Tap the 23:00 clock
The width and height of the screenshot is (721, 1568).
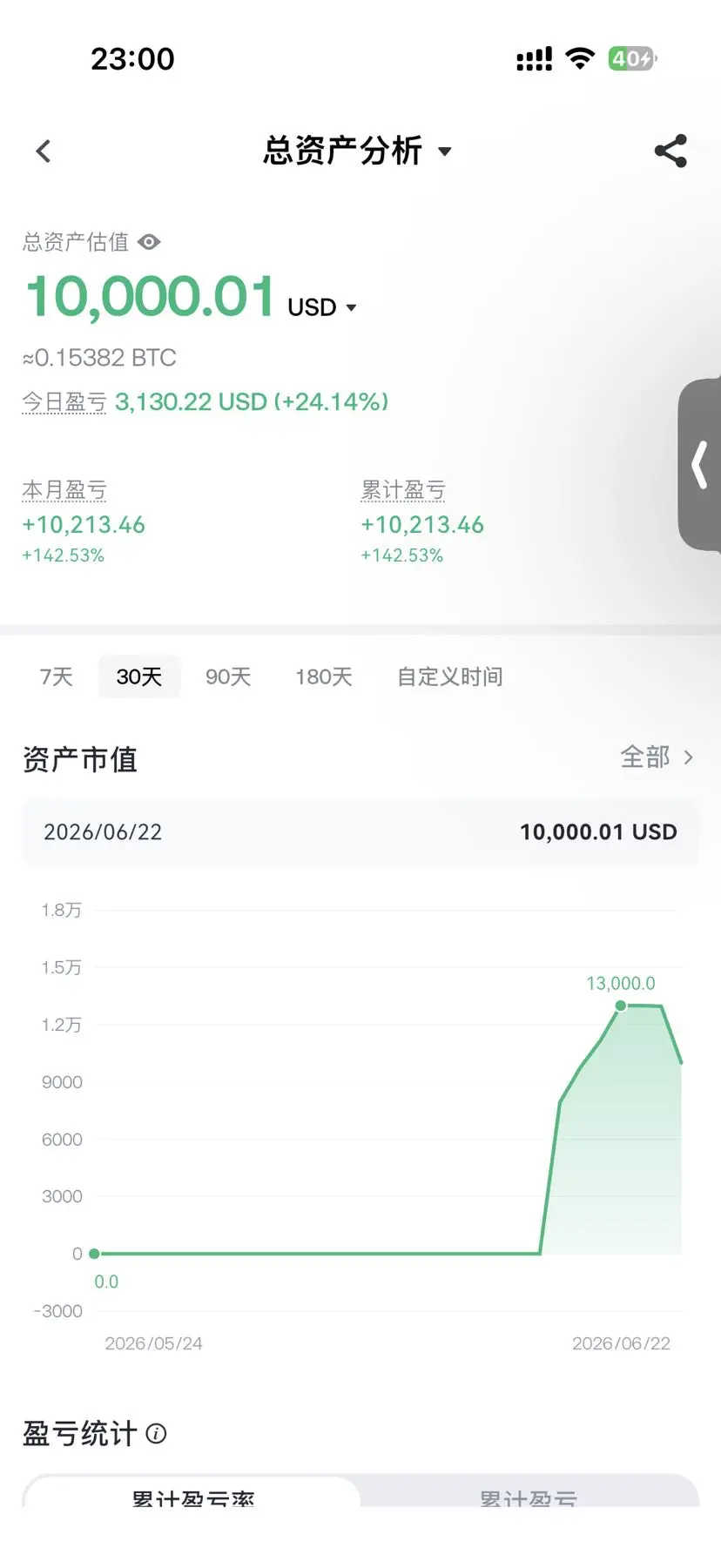pyautogui.click(x=132, y=59)
